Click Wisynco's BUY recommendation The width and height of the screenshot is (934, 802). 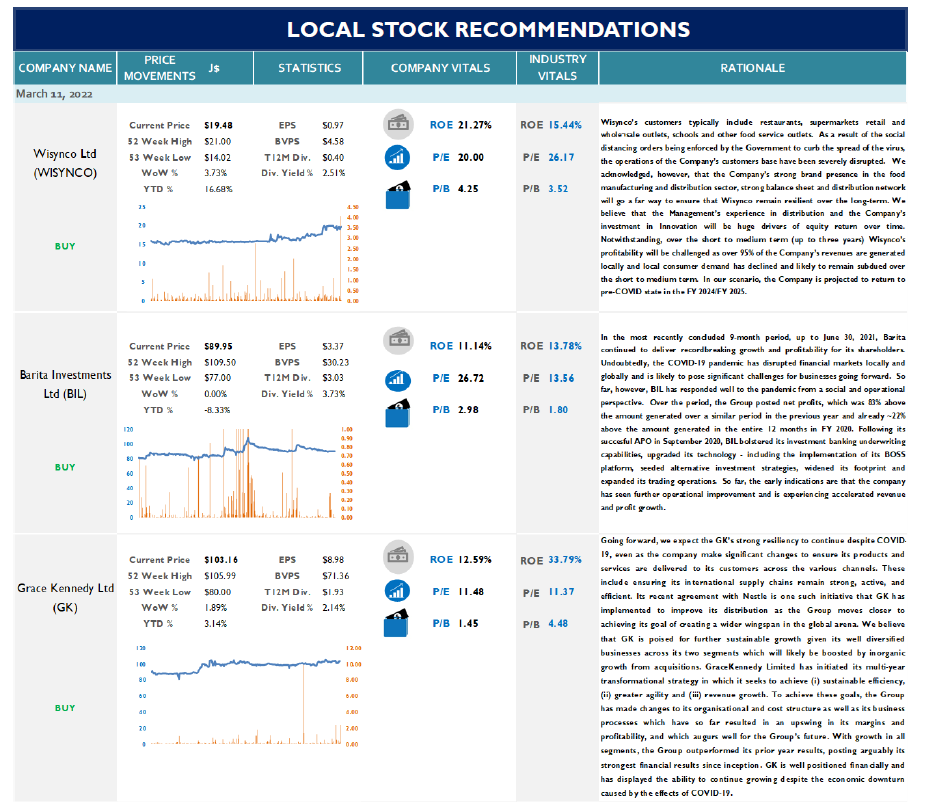[x=65, y=246]
